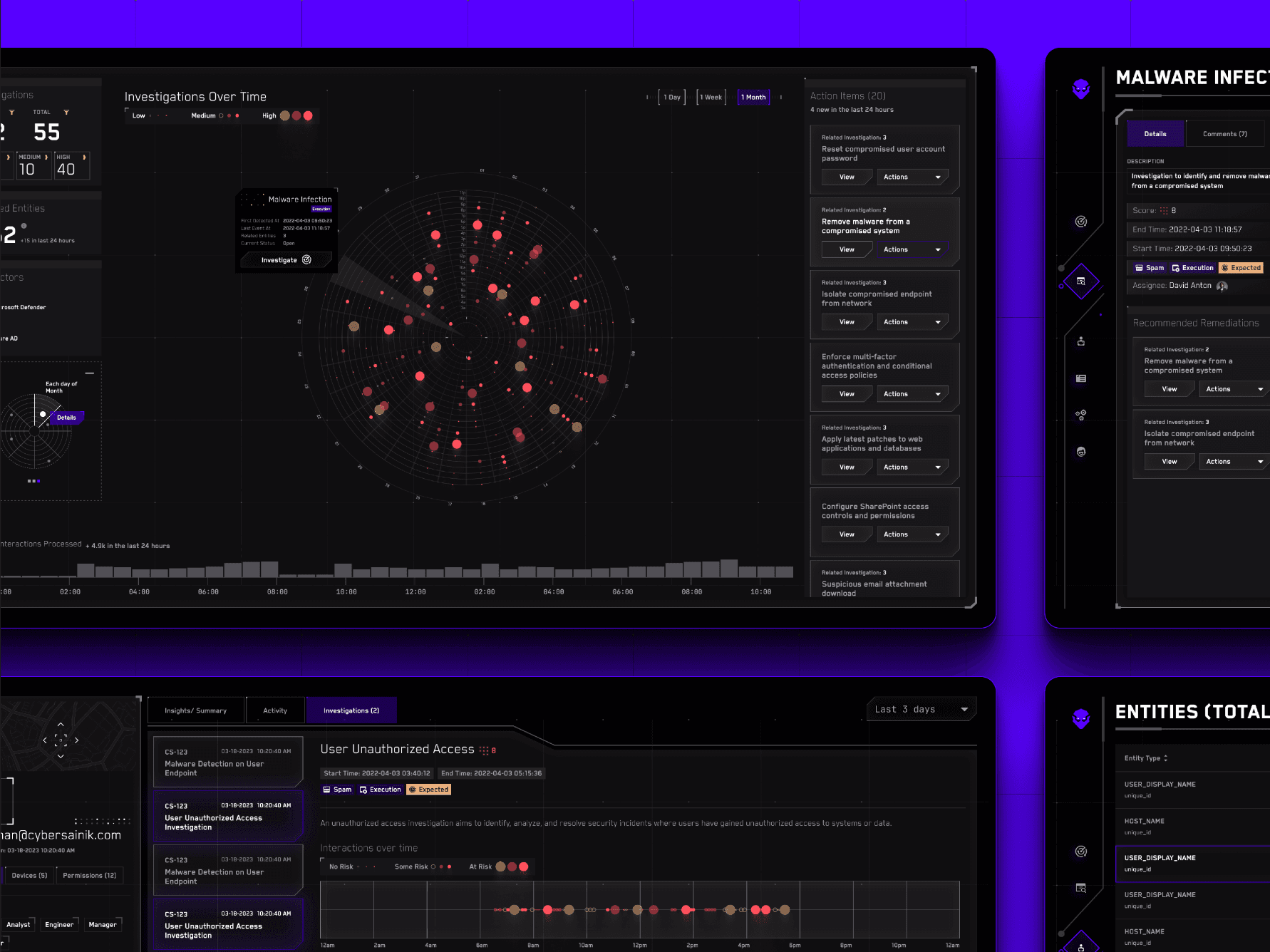Switch time range to 1 Week

(711, 98)
